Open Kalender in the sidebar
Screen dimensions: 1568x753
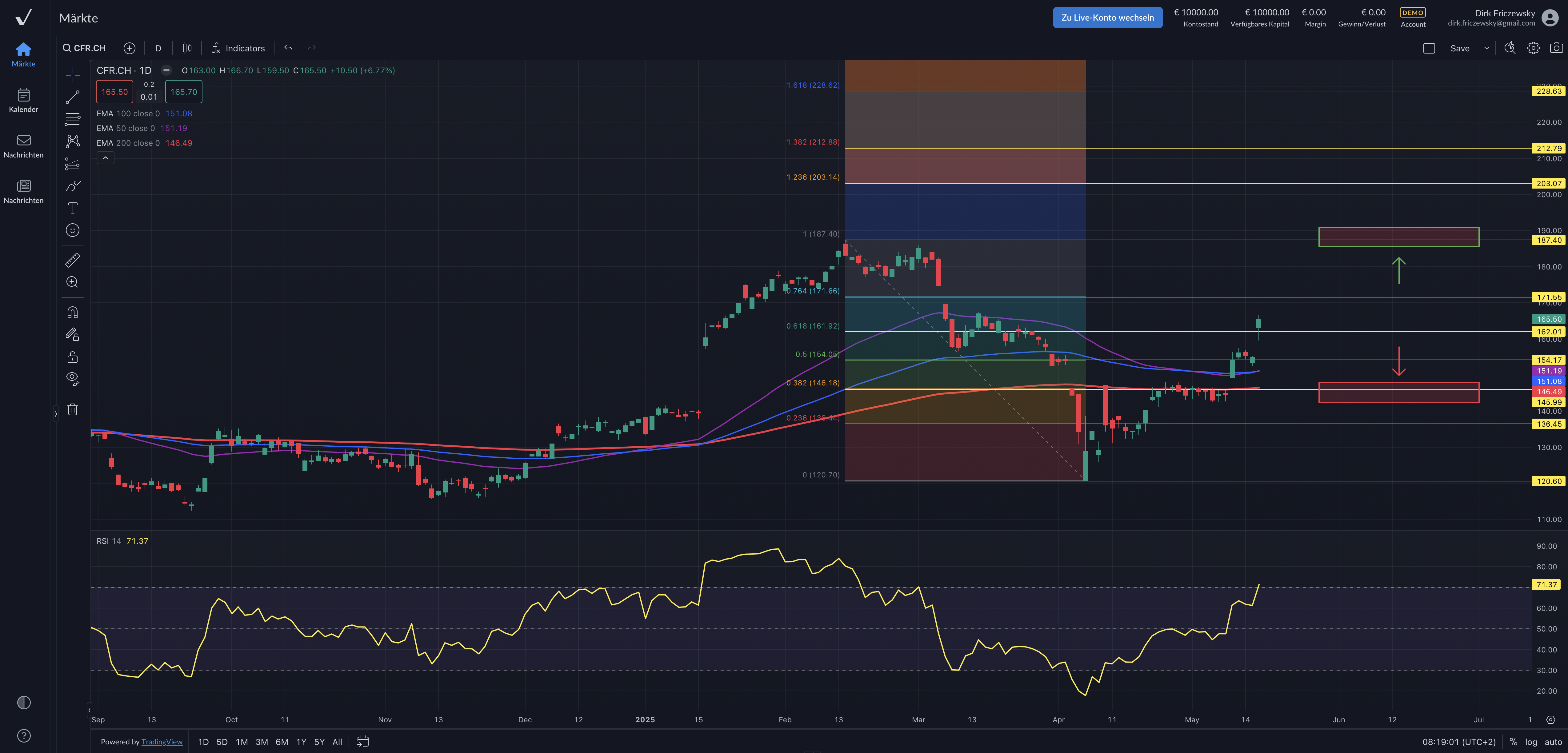[24, 101]
